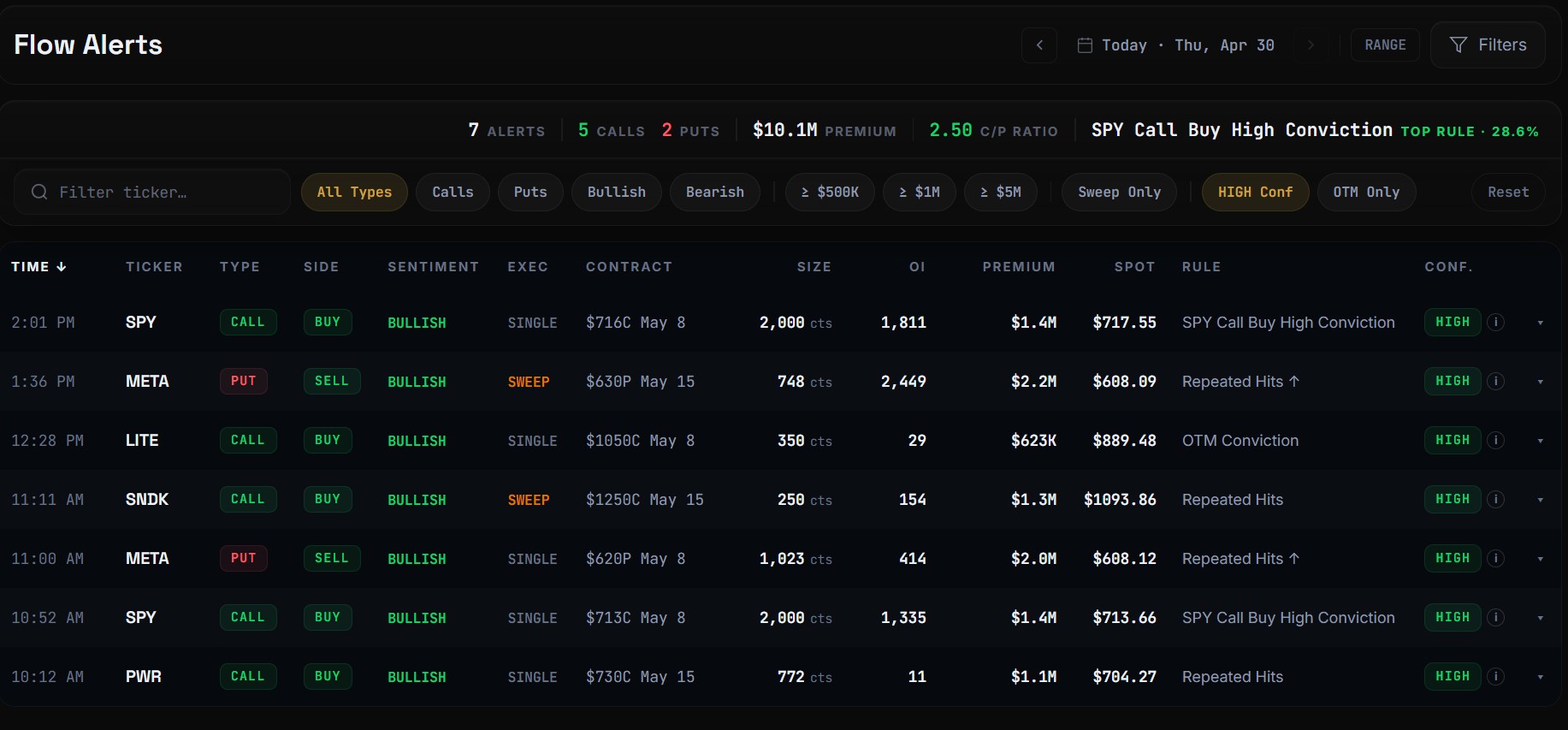Expand the 10:52 AM SPY row

pos(1540,618)
